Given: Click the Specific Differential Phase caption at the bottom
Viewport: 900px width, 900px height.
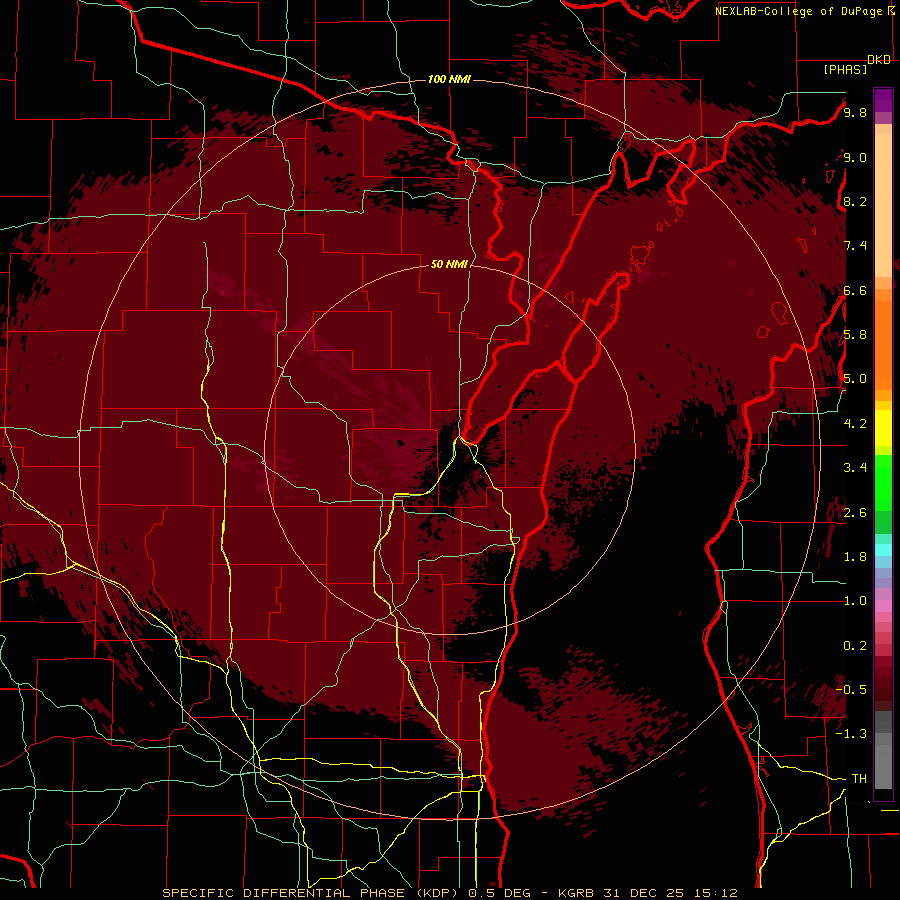Looking at the screenshot, I should 450,893.
